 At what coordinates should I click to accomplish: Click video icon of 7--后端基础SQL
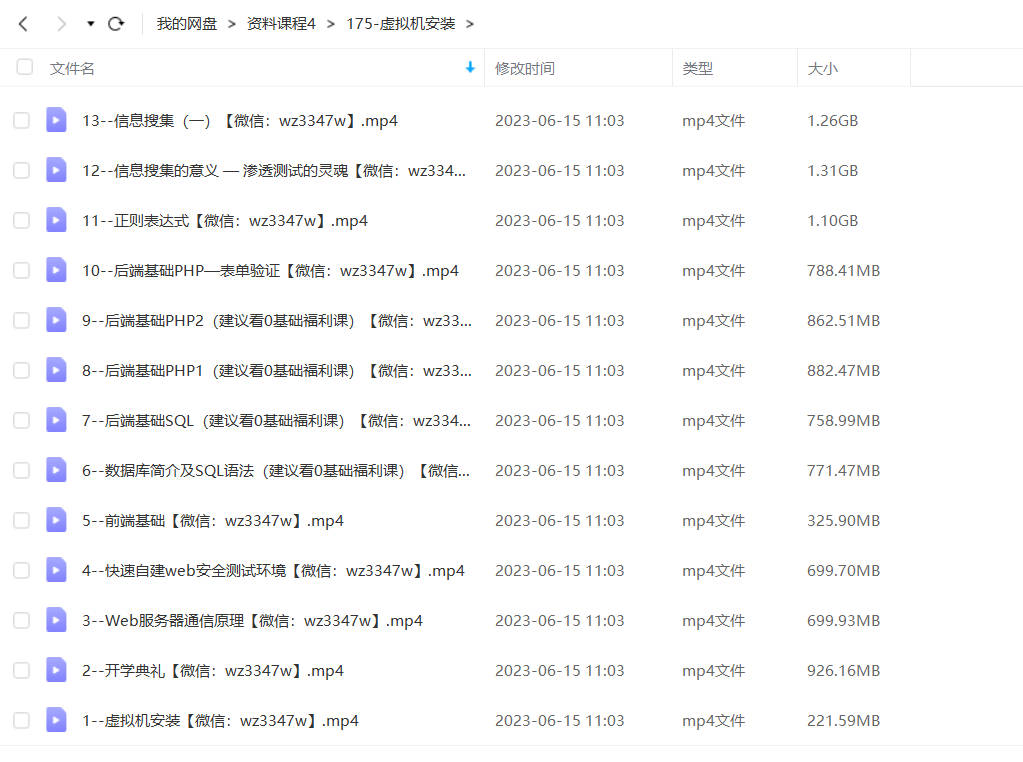pos(56,420)
